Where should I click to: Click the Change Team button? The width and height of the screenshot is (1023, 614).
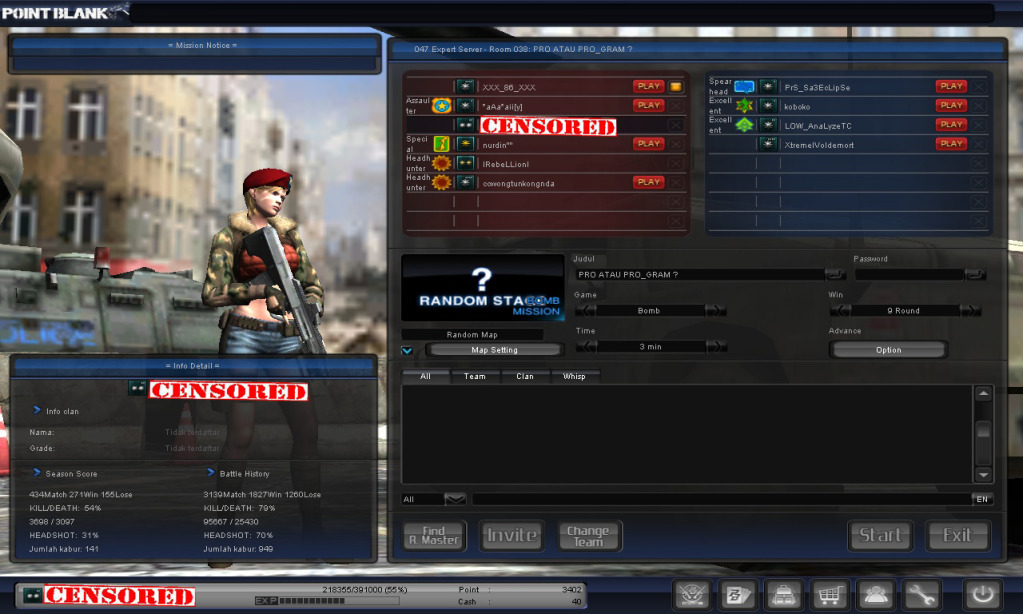point(588,536)
